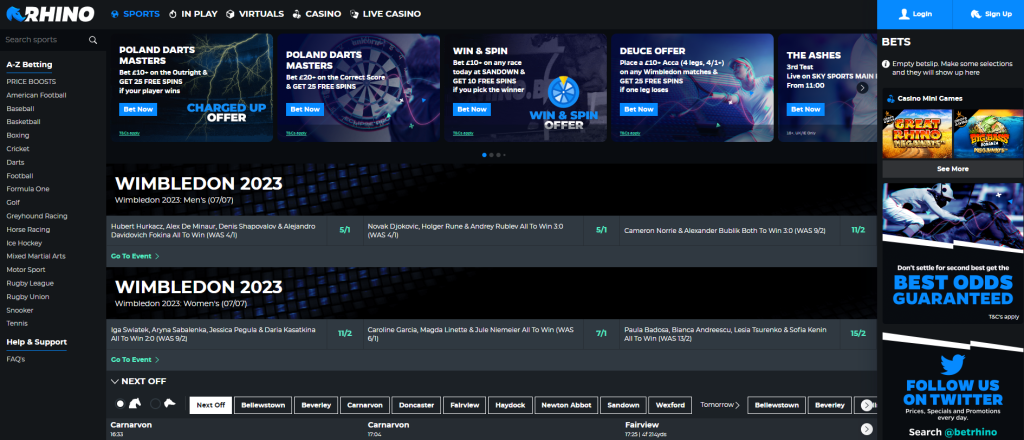
Task: Open Mixed Martial Arts in sidebar
Action: tap(36, 257)
